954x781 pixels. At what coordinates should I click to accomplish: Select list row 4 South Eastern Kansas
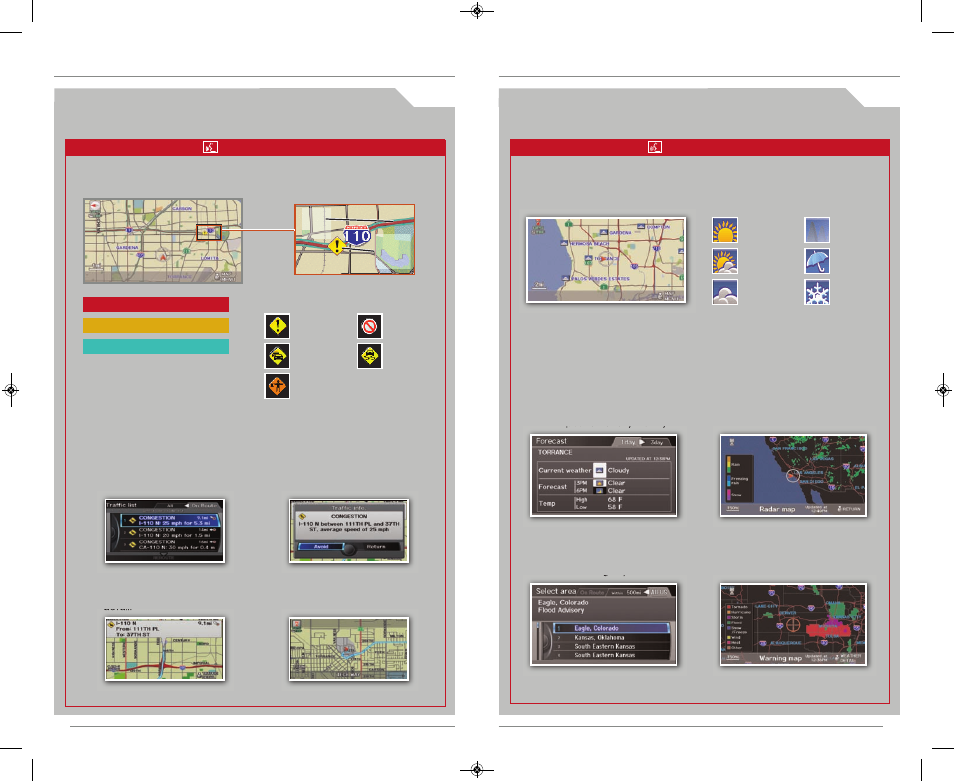[x=610, y=655]
